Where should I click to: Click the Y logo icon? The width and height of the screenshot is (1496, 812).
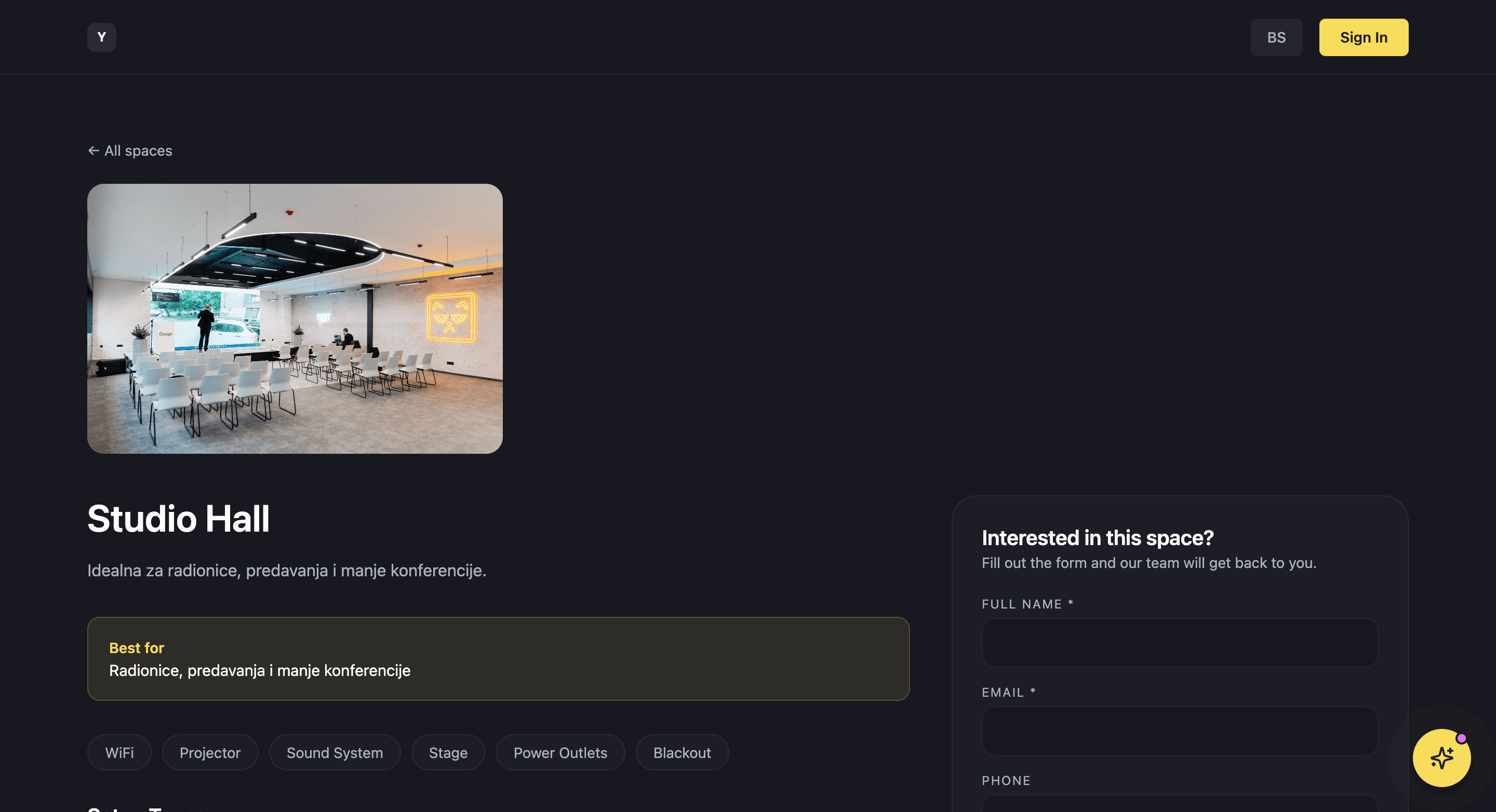coord(102,37)
